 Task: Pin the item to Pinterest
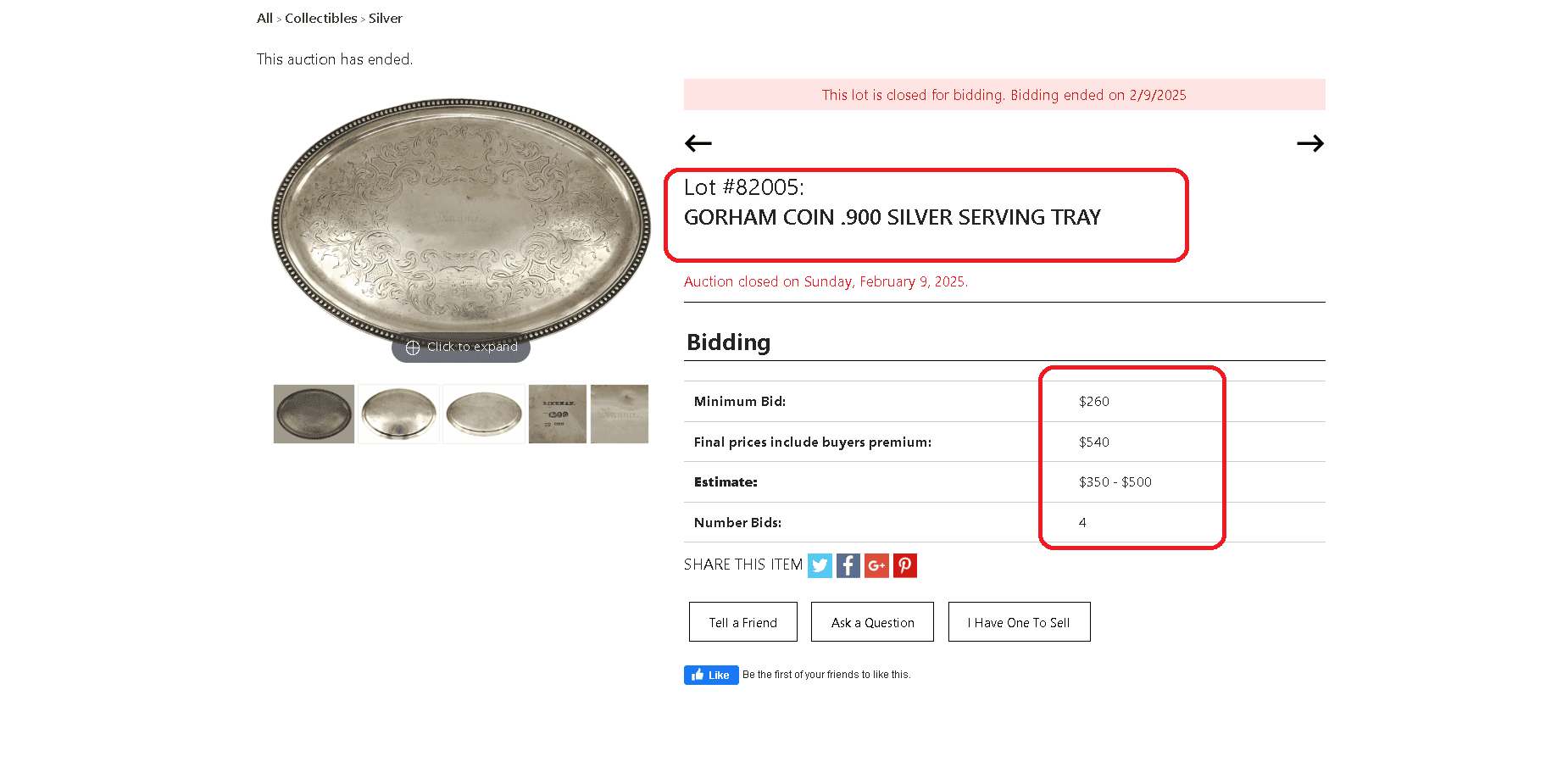pyautogui.click(x=904, y=565)
